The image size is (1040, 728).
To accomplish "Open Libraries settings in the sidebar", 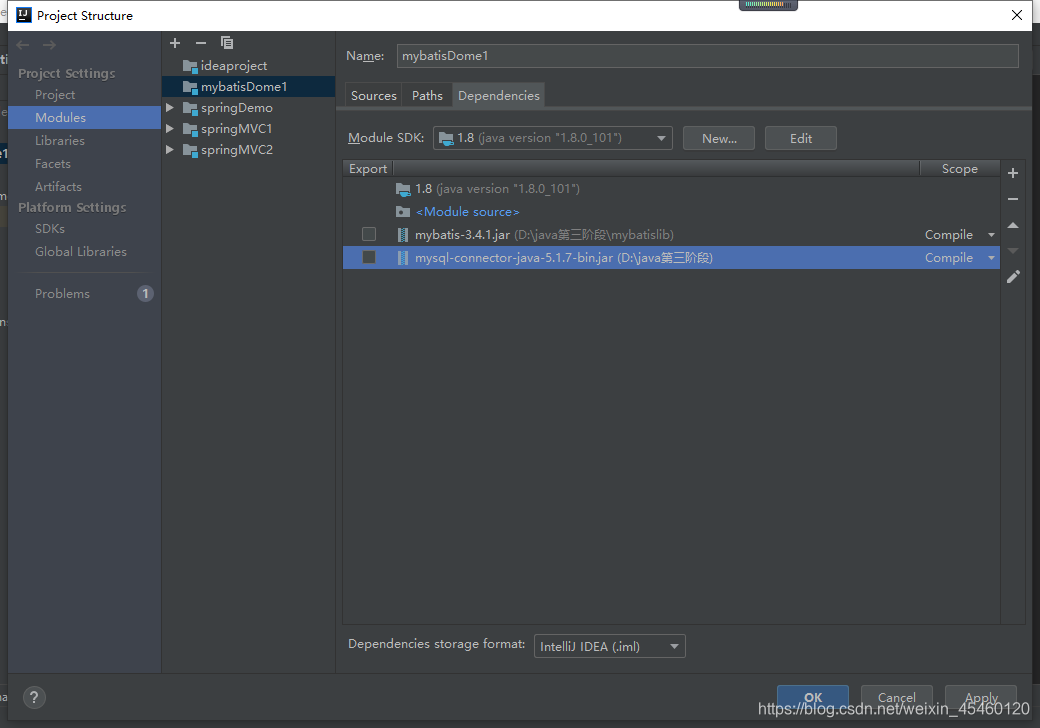I will (x=60, y=141).
